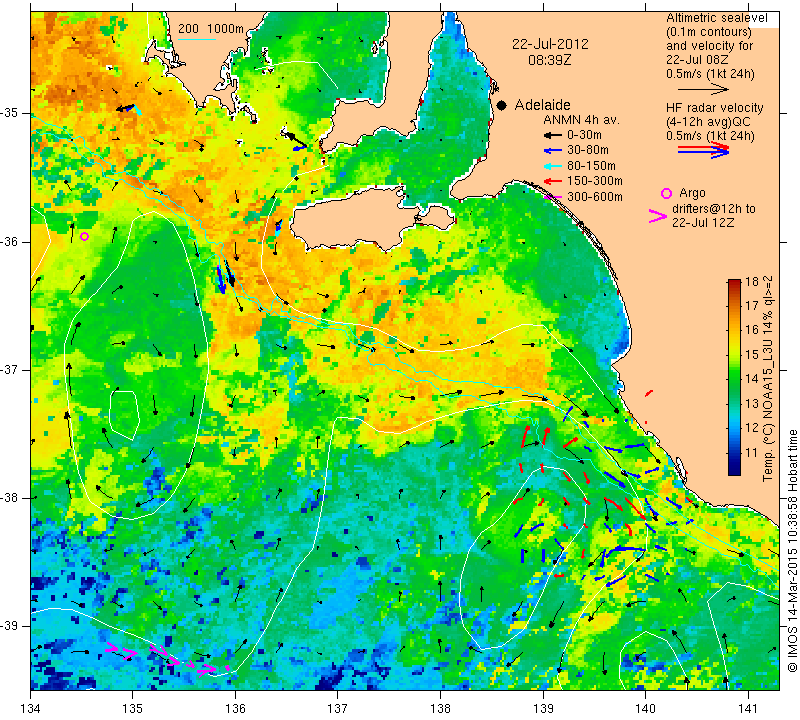Click the red 150-300m legend arrow
This screenshot has width=800, height=720.
(552, 181)
